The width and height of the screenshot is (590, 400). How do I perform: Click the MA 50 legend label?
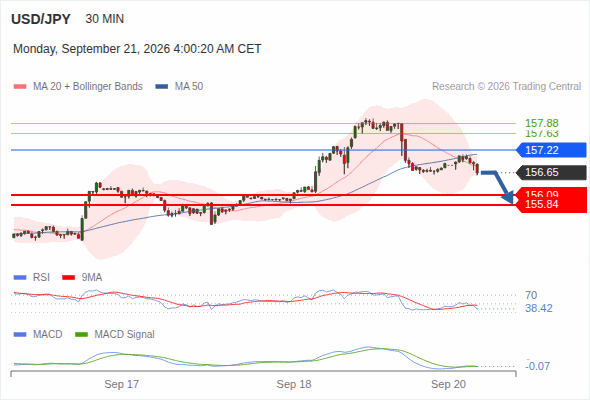pos(189,87)
